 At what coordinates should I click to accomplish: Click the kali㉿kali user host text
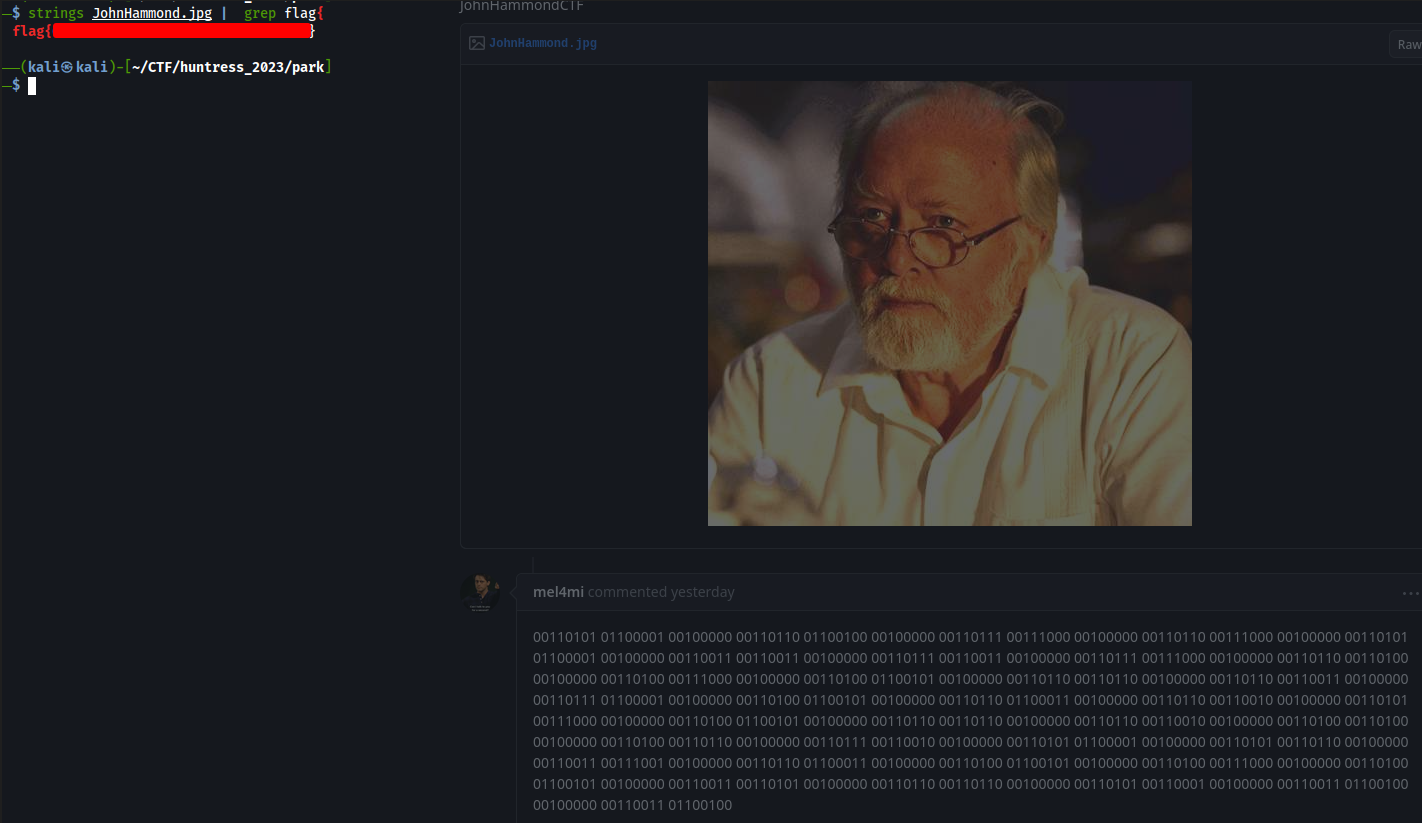pyautogui.click(x=68, y=68)
